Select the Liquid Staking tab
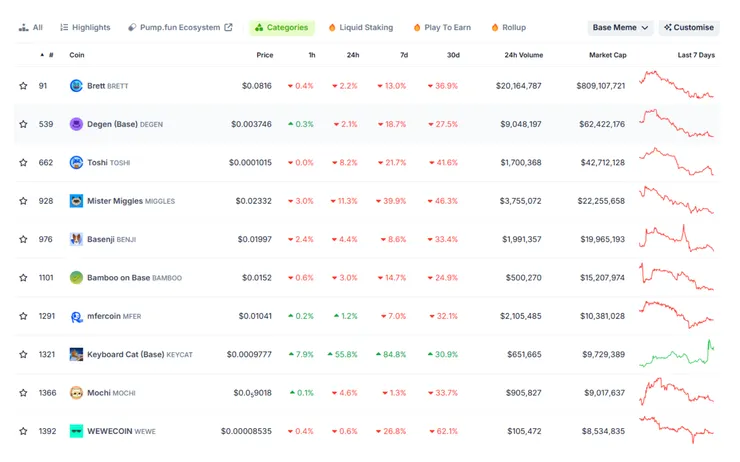Viewport: 740px width, 462px height. (360, 28)
